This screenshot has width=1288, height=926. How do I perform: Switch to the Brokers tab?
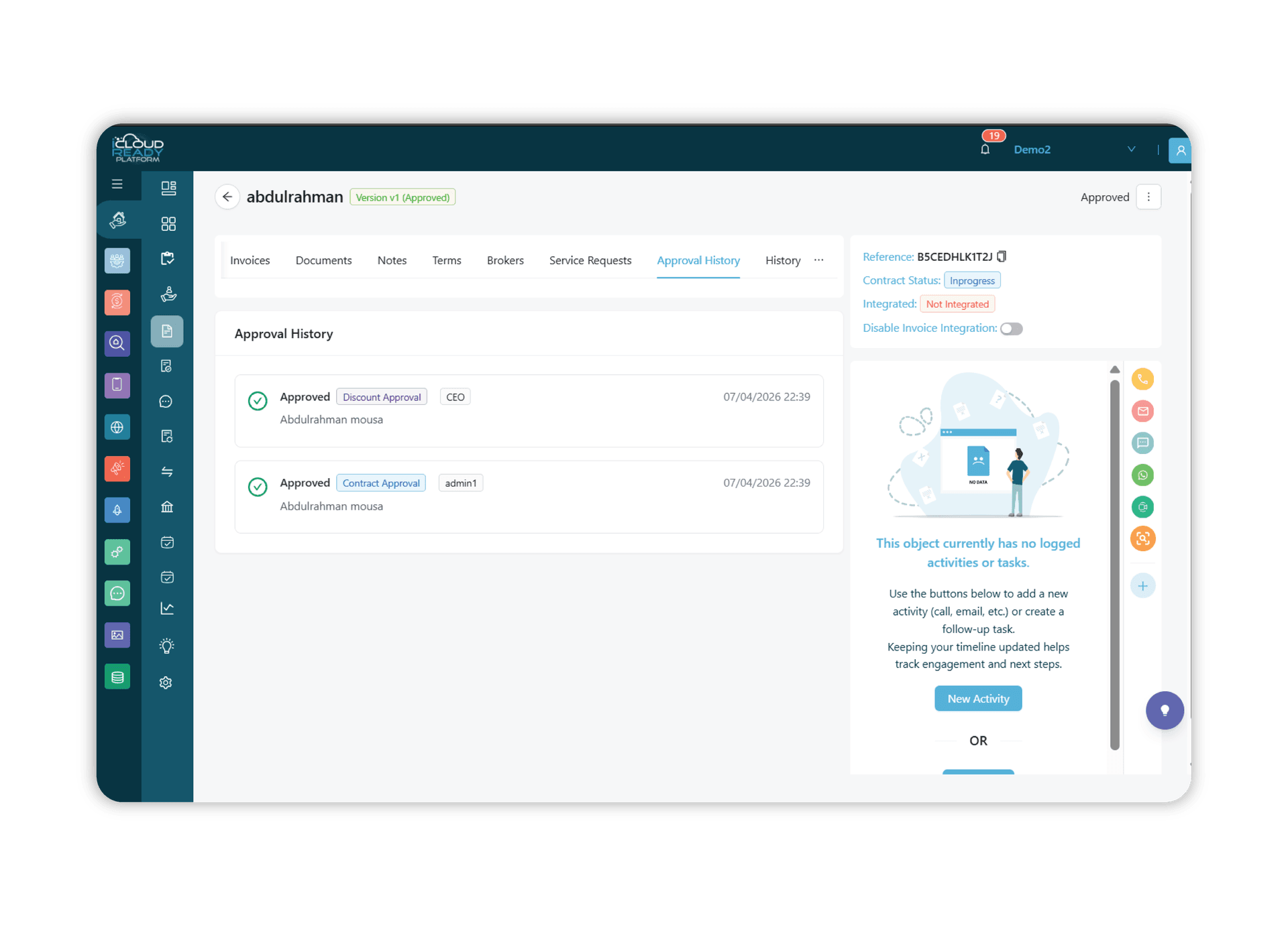[x=506, y=260]
